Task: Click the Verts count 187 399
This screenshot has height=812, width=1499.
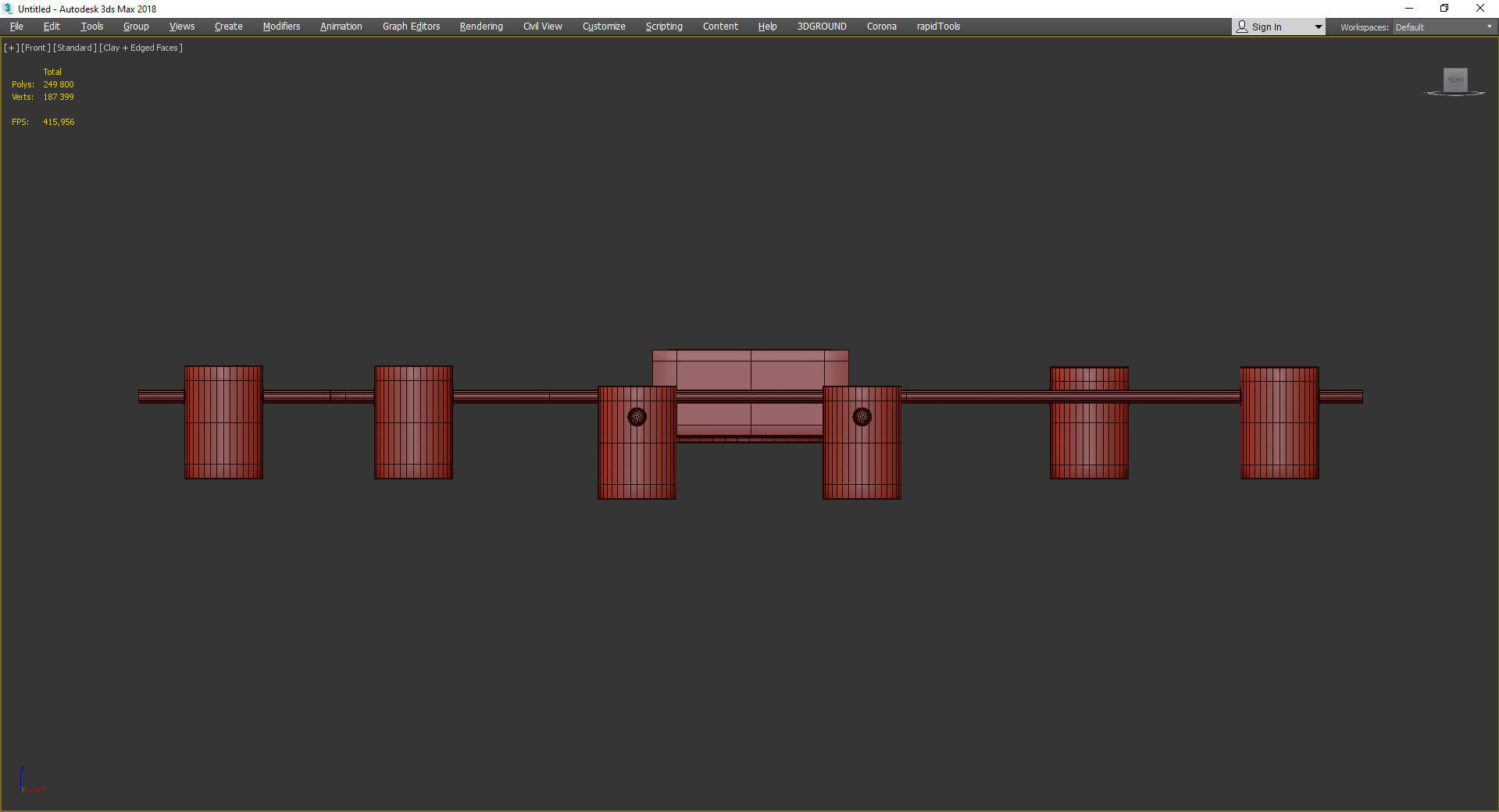Action: coord(59,97)
